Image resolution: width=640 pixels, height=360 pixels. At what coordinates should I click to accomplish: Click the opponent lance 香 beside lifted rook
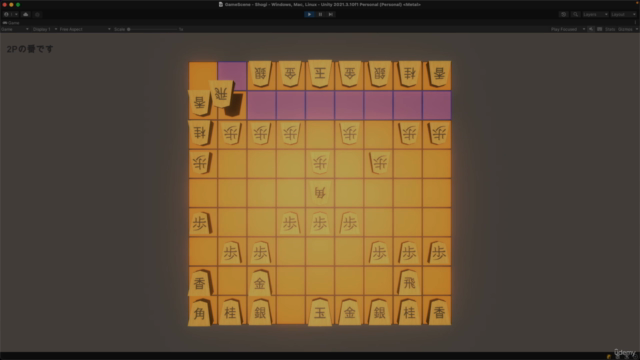[x=200, y=102]
